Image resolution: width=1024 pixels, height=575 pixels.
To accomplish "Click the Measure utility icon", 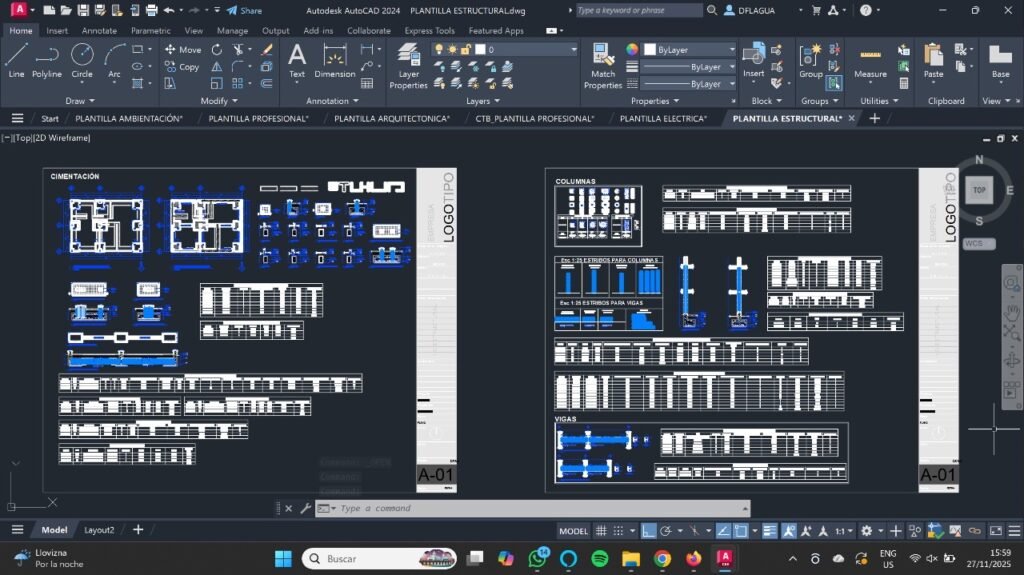I will pos(870,60).
